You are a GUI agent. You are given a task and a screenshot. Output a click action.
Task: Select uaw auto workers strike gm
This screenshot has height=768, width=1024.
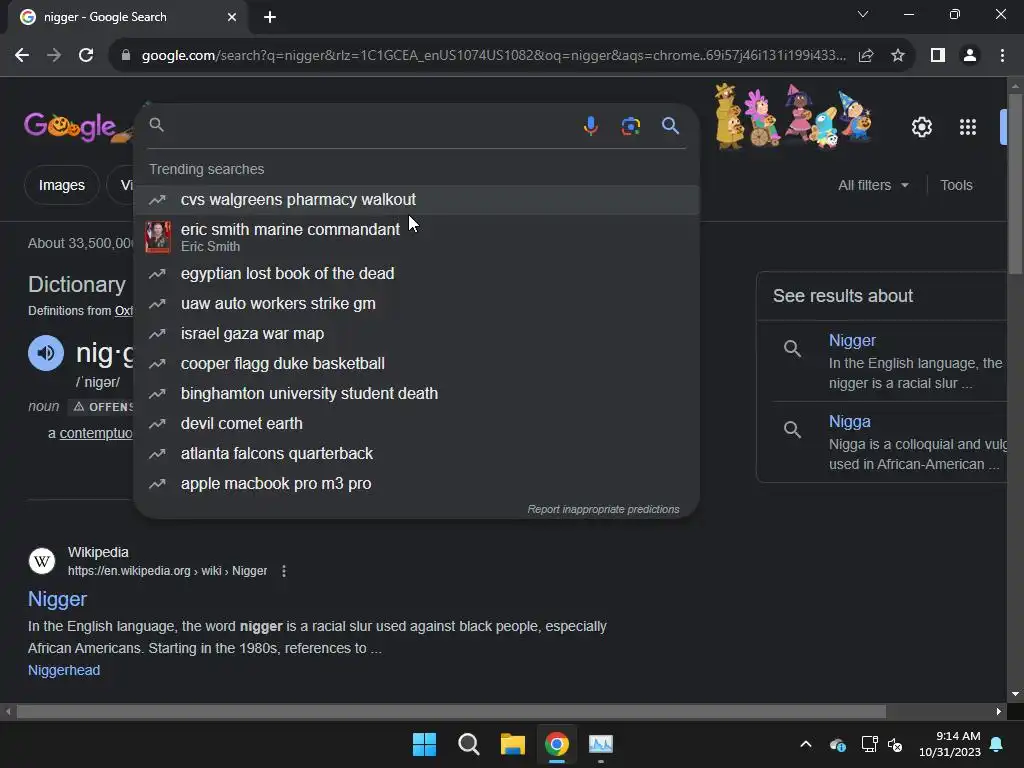pyautogui.click(x=417, y=304)
